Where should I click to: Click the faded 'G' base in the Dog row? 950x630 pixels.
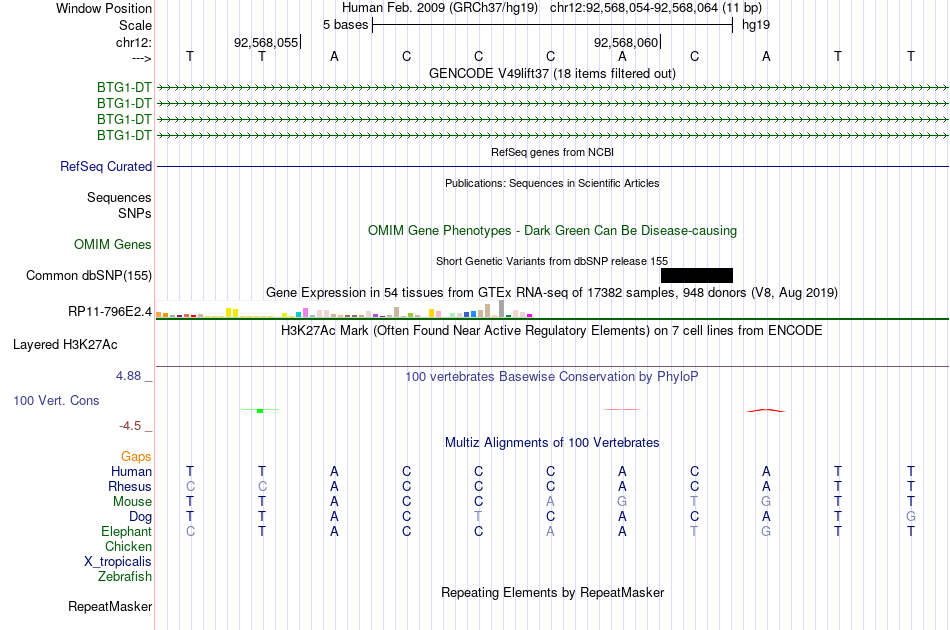(x=911, y=517)
